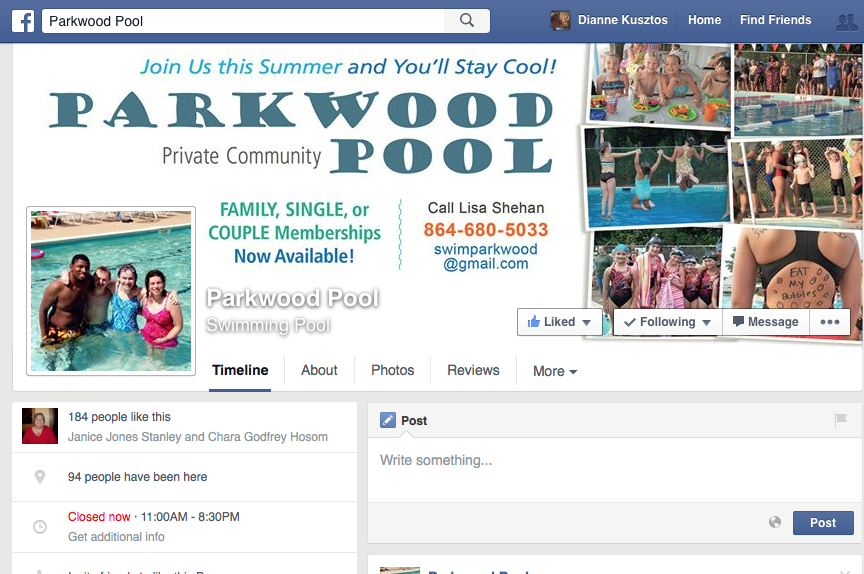
Task: Click the Facebook logo icon
Action: pyautogui.click(x=23, y=21)
